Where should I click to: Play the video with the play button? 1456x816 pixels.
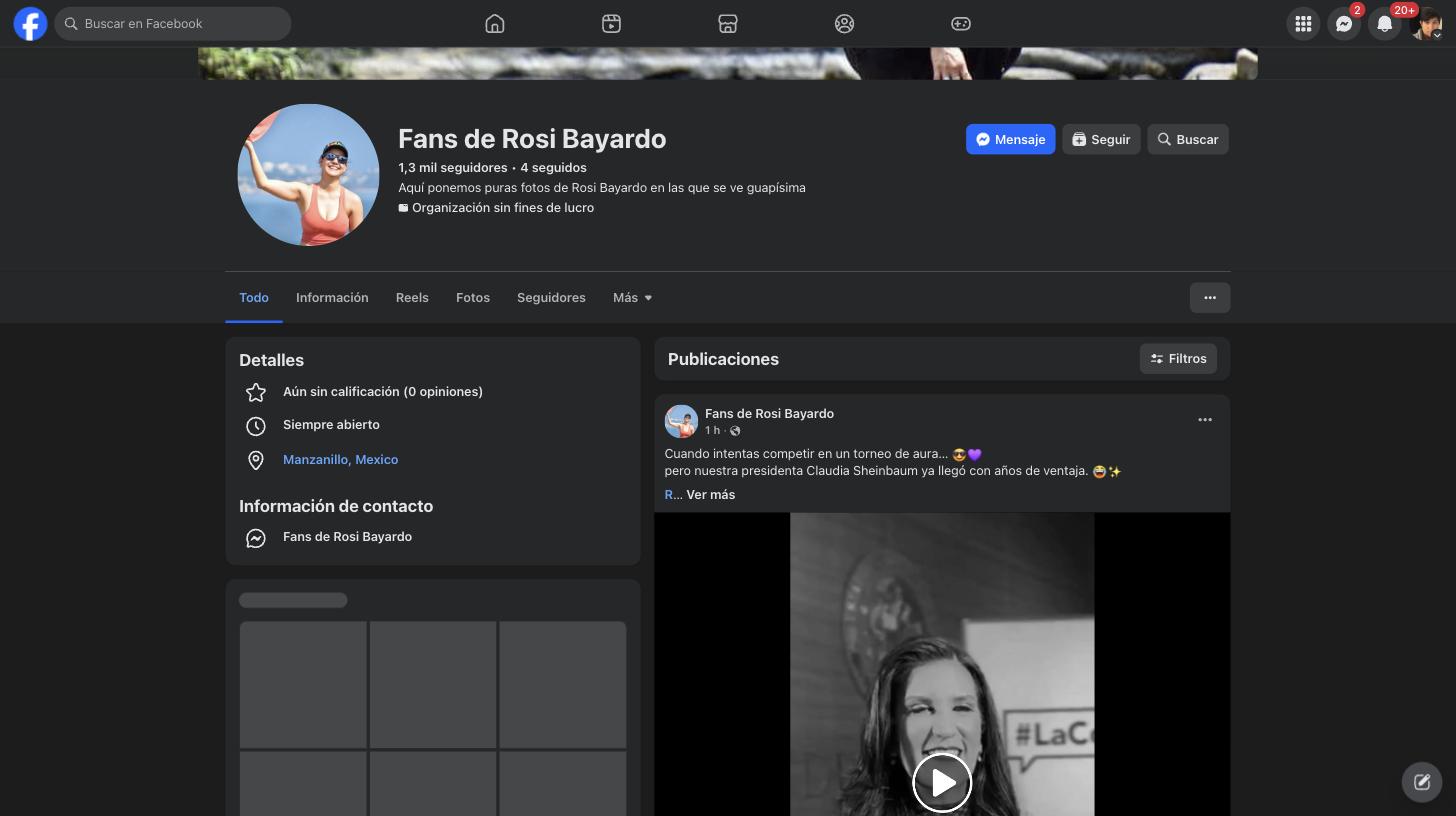click(x=942, y=782)
